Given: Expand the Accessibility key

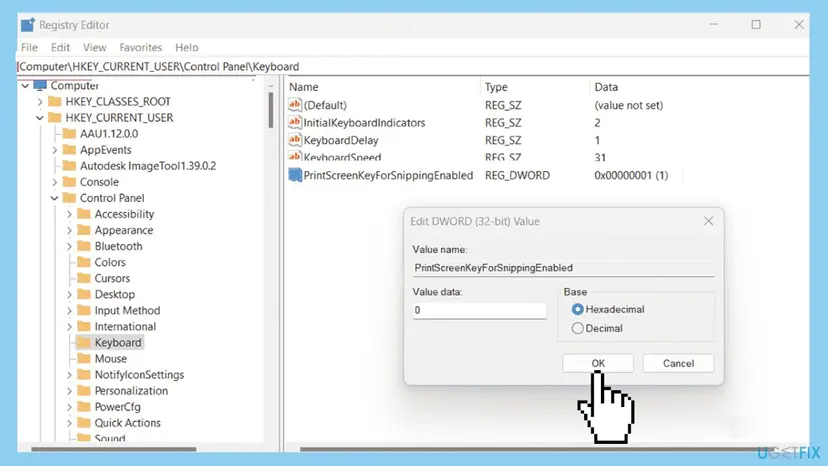Looking at the screenshot, I should [69, 214].
